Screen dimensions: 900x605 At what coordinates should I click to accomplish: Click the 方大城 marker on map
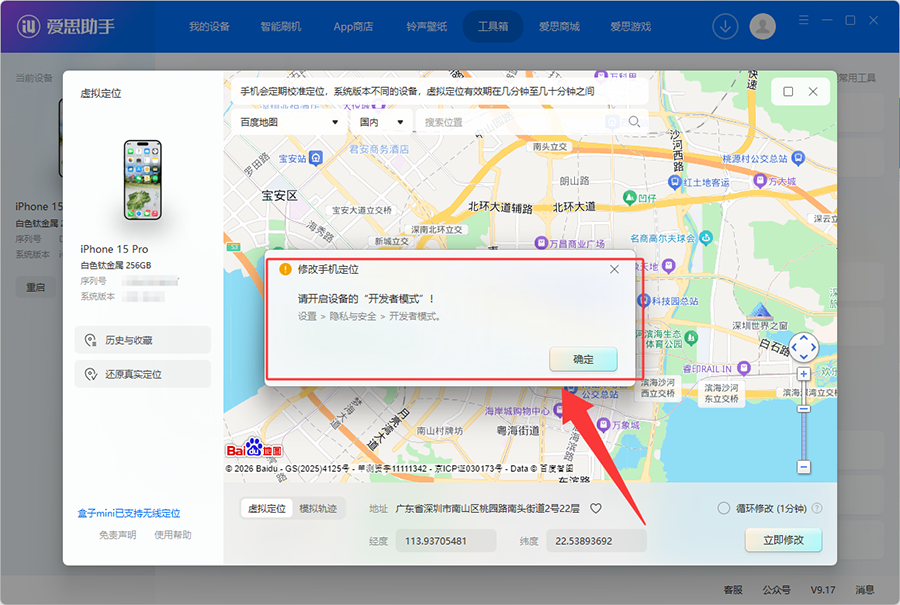coord(760,181)
